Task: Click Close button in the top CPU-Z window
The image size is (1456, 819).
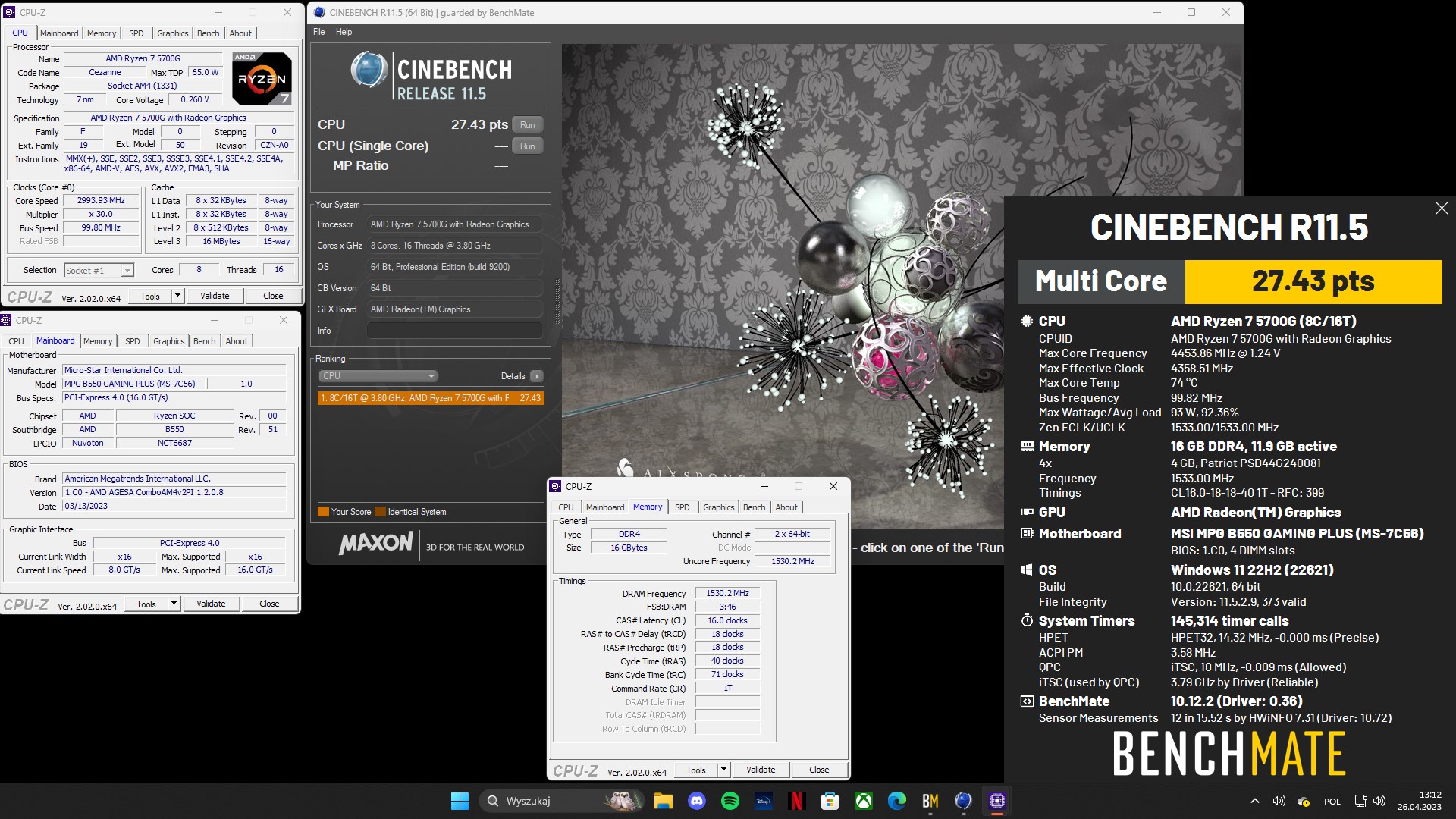Action: coord(273,296)
